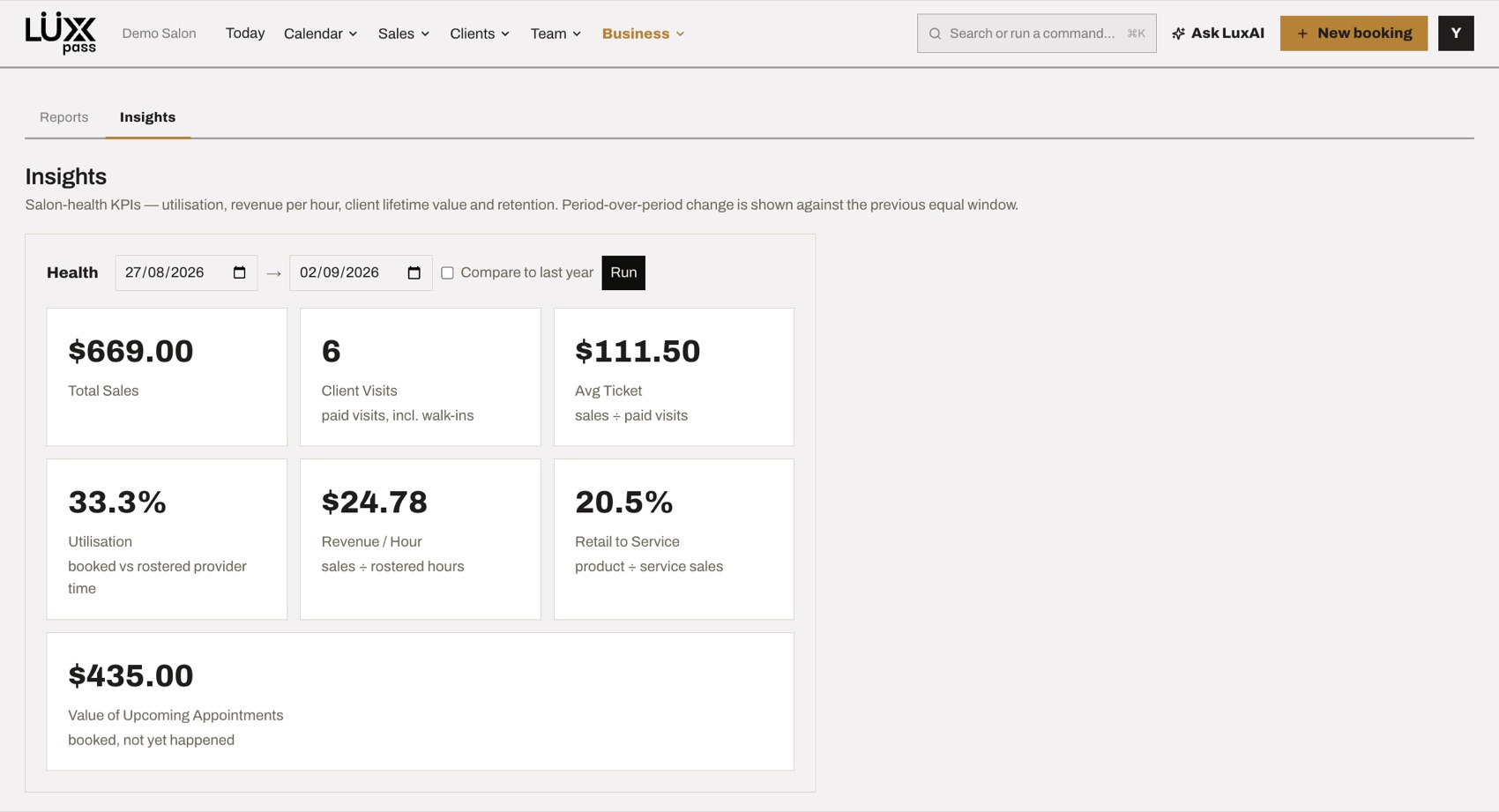Click the 'sales ÷ rostered hours' text

pyautogui.click(x=392, y=566)
